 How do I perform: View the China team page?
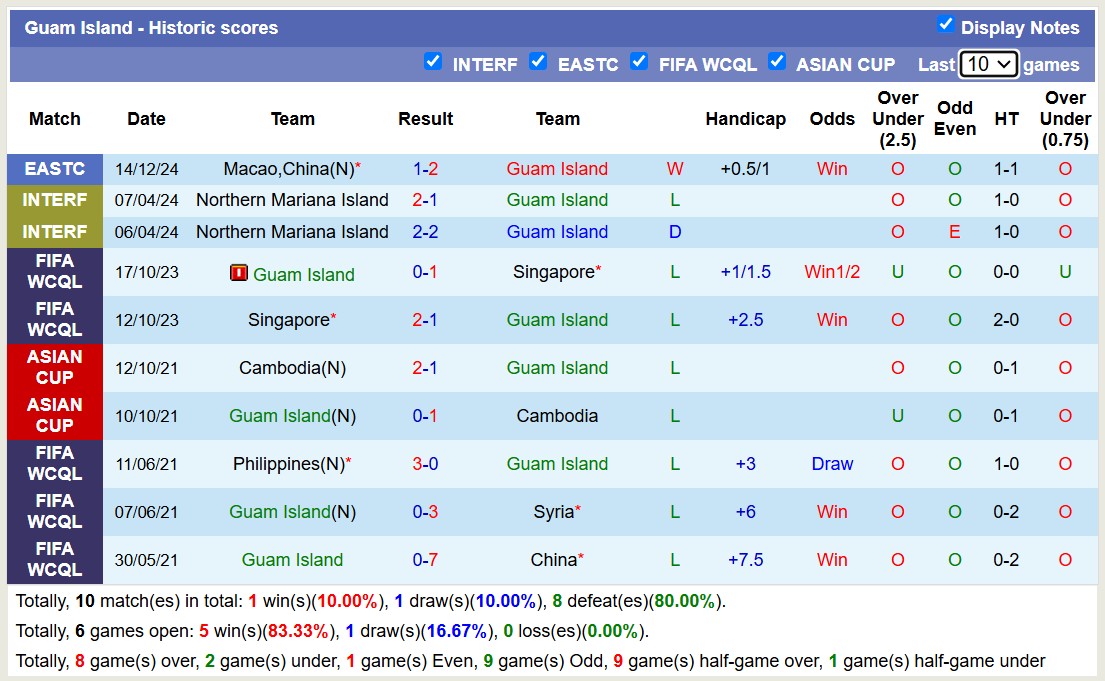pyautogui.click(x=553, y=559)
